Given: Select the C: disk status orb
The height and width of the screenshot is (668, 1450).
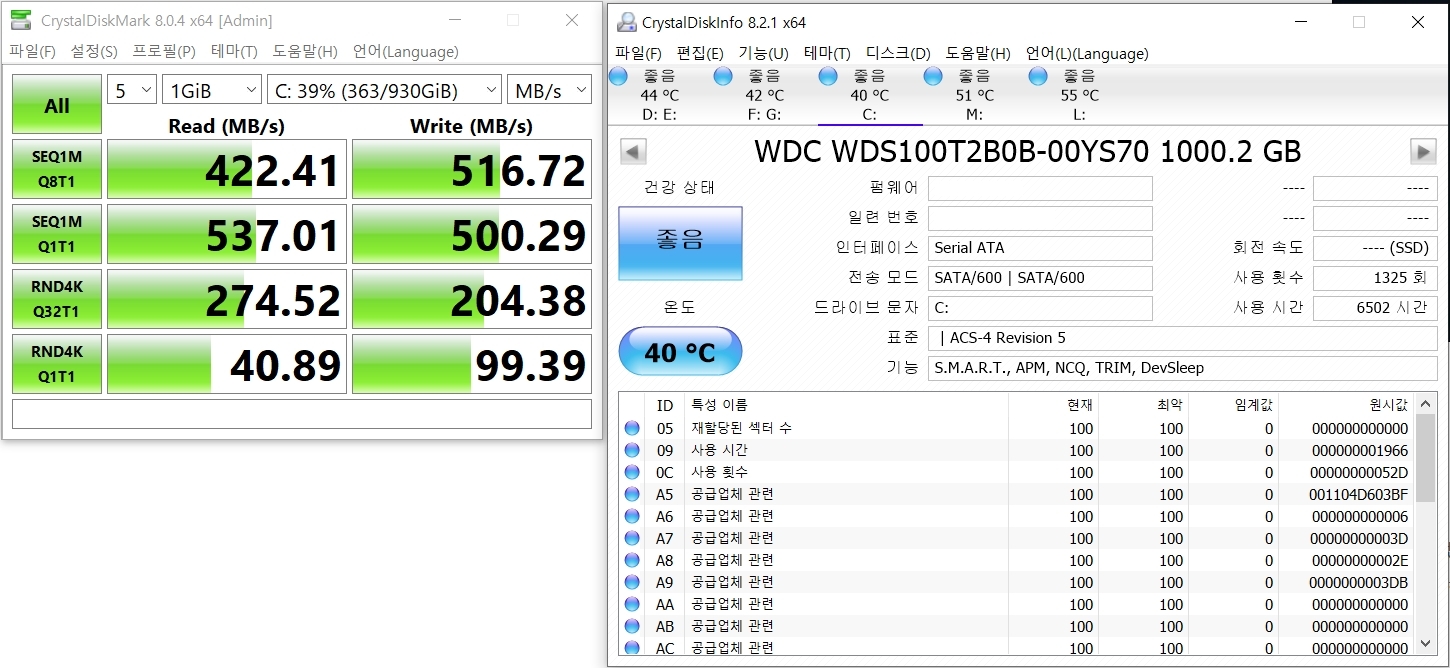Looking at the screenshot, I should (x=828, y=76).
